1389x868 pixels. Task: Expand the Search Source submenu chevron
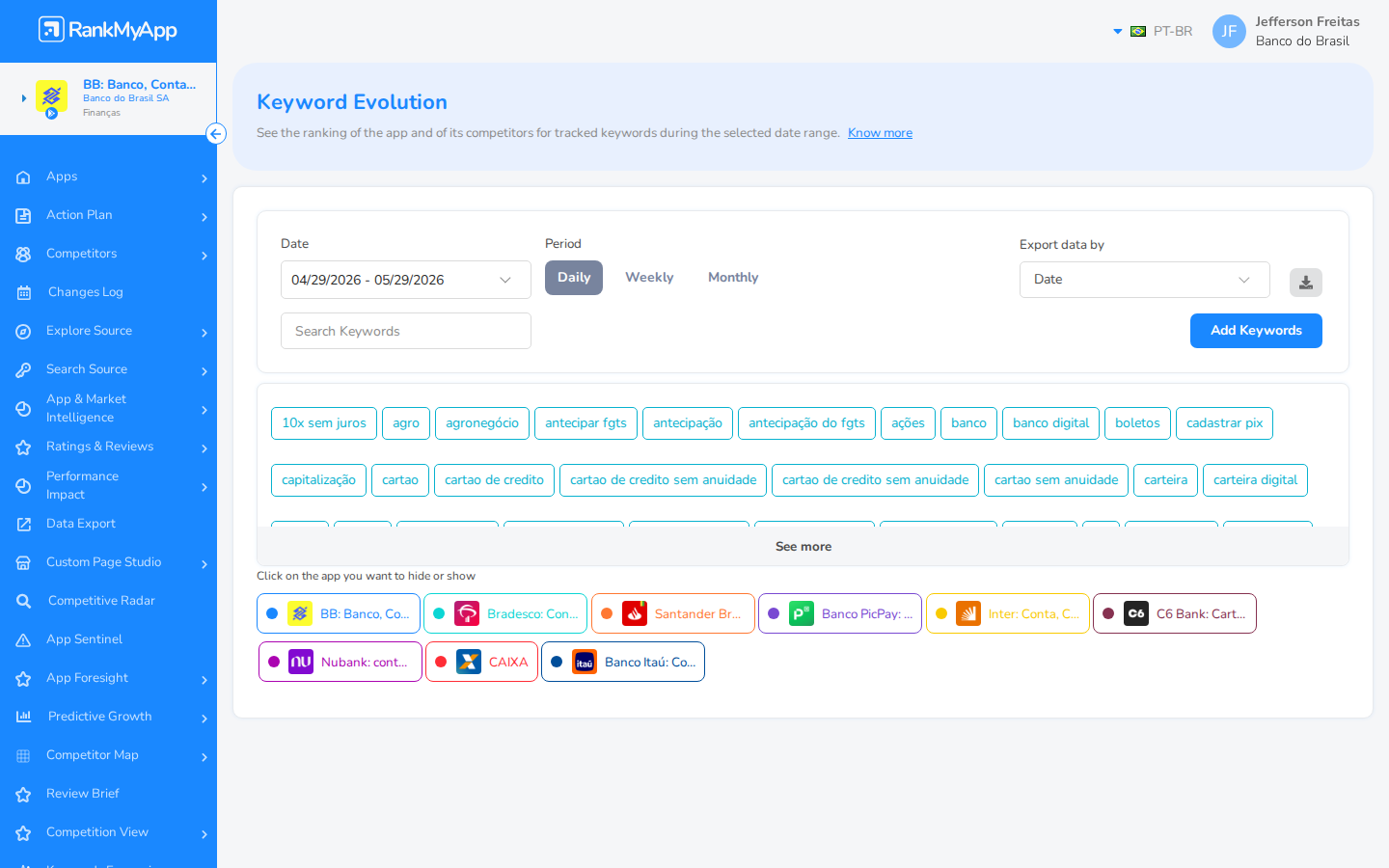(204, 371)
